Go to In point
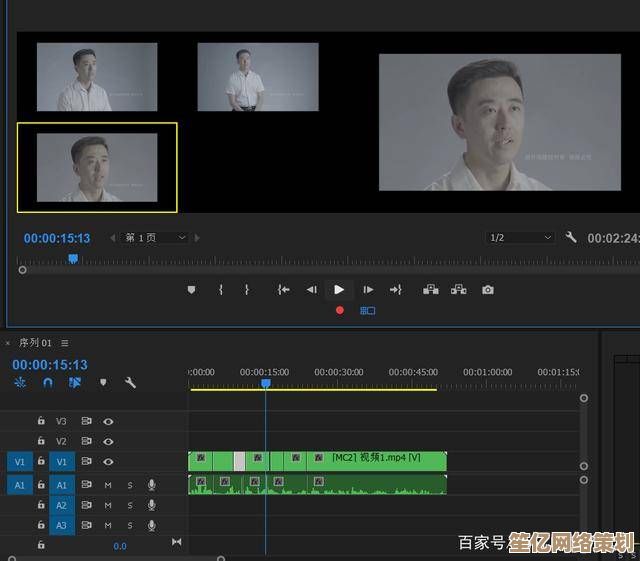Screen dimensions: 640x561 283,290
